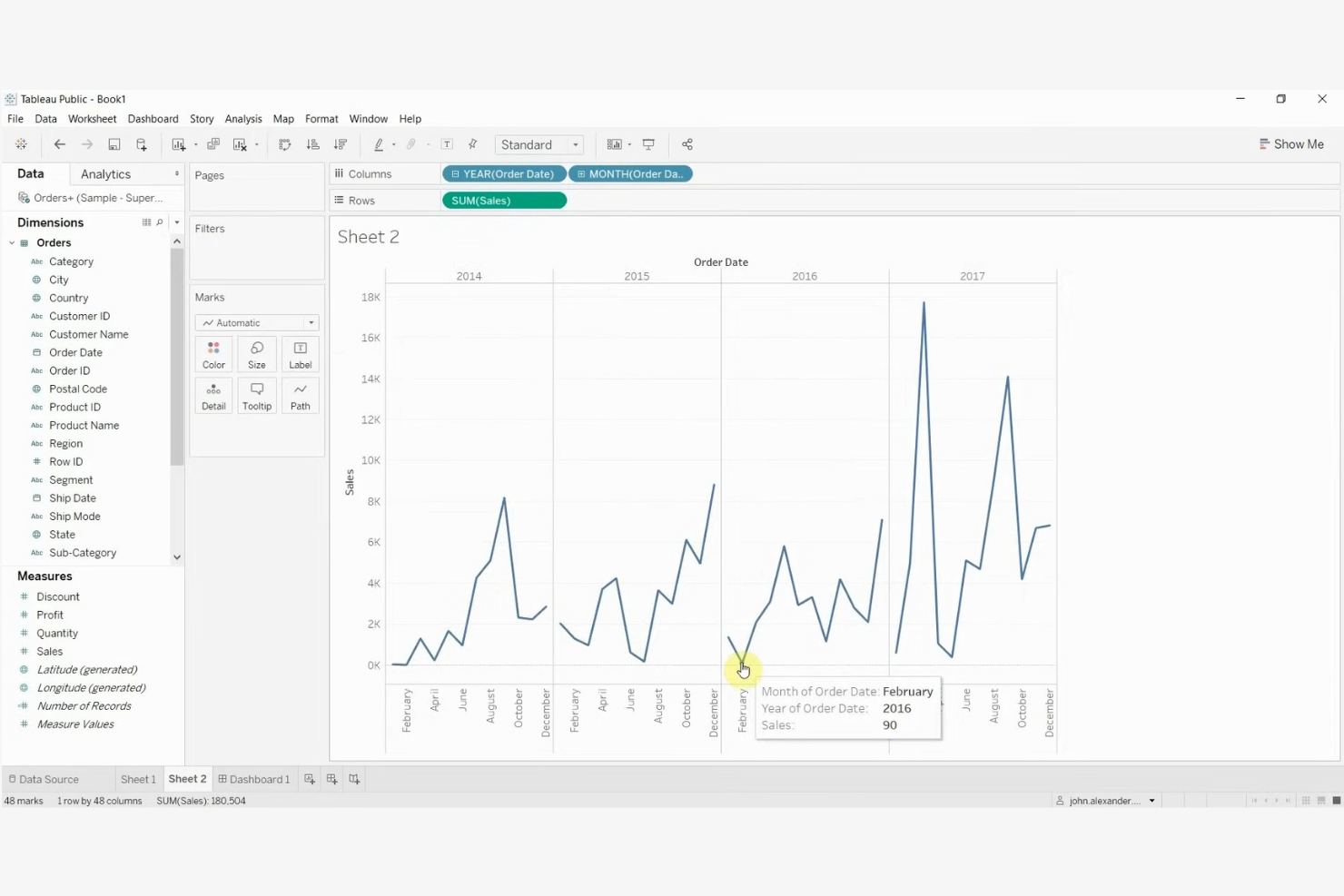Expand the Orders dimension tree
Image resolution: width=1344 pixels, height=896 pixels.
(12, 242)
